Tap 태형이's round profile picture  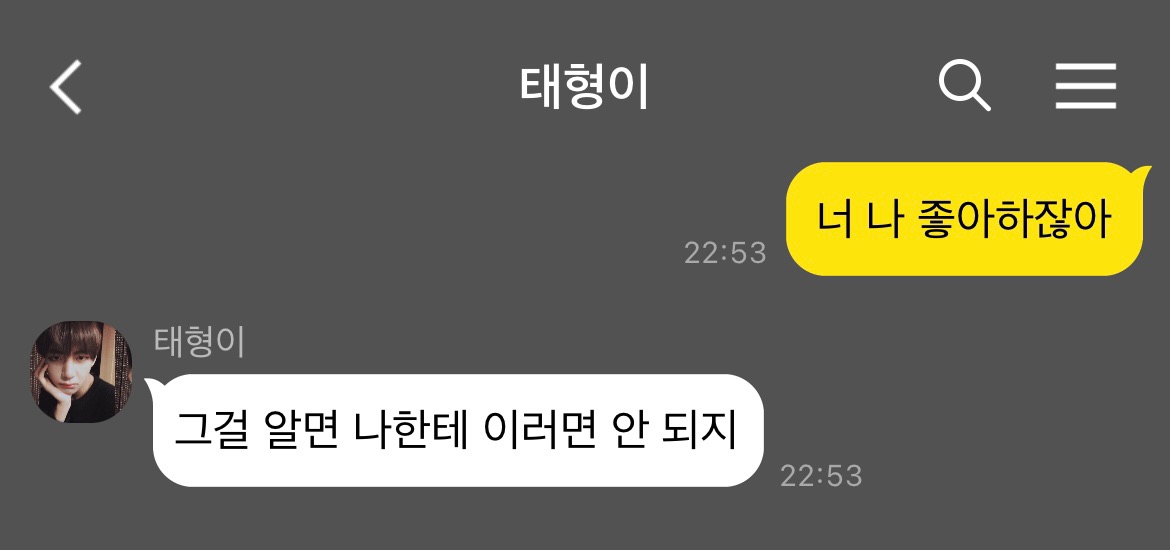tap(81, 372)
